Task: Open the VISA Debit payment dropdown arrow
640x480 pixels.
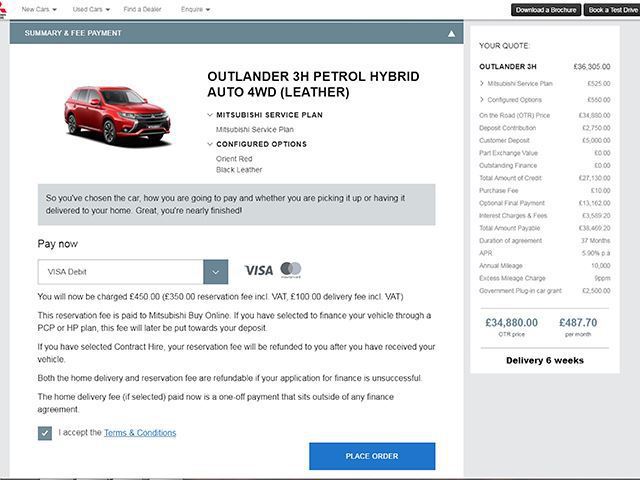Action: pos(216,272)
